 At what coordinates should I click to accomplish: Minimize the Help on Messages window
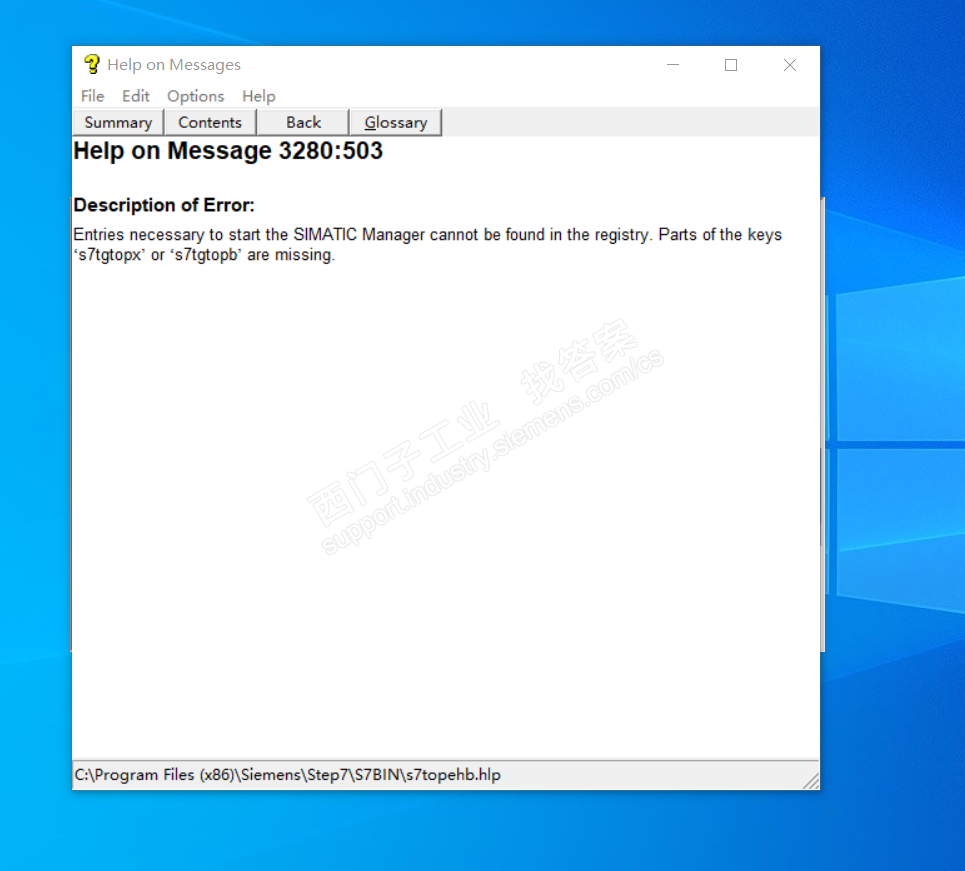pyautogui.click(x=673, y=65)
